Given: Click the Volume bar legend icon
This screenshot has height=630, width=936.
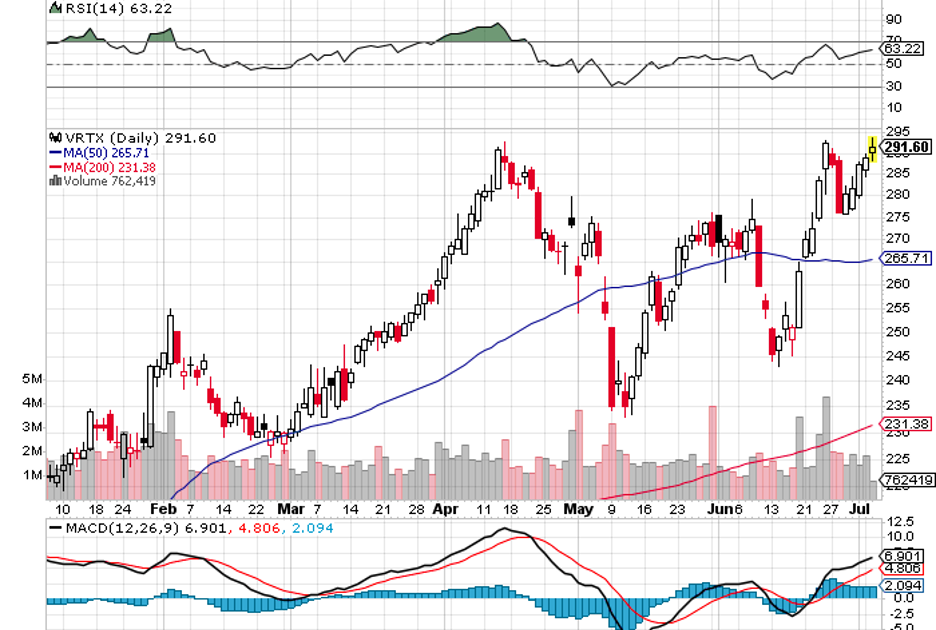Looking at the screenshot, I should point(56,181).
